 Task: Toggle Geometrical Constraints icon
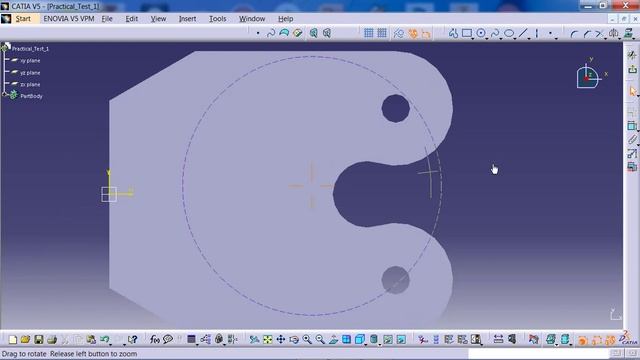(x=412, y=33)
